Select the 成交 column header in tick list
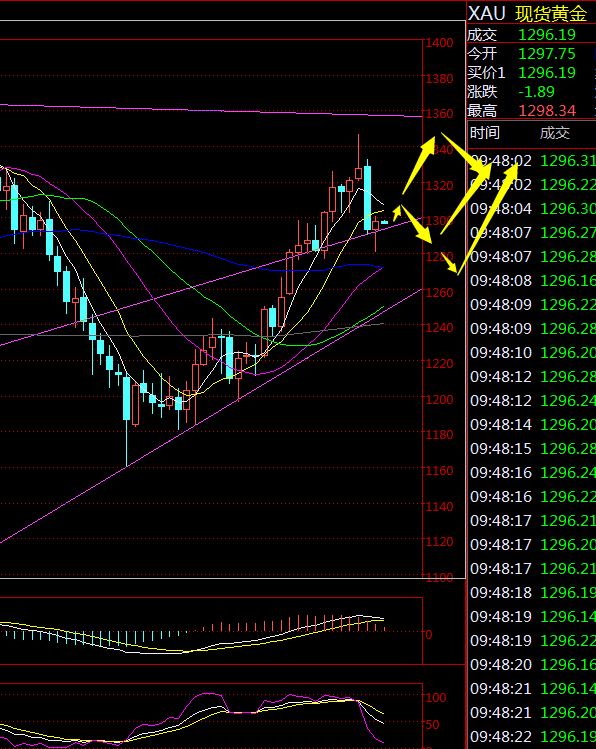Screen dimensions: 596x749 pos(554,133)
